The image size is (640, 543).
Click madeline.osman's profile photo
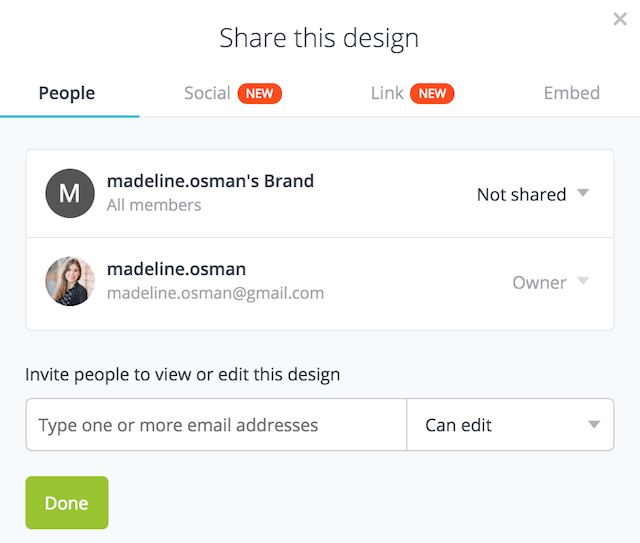tap(70, 282)
